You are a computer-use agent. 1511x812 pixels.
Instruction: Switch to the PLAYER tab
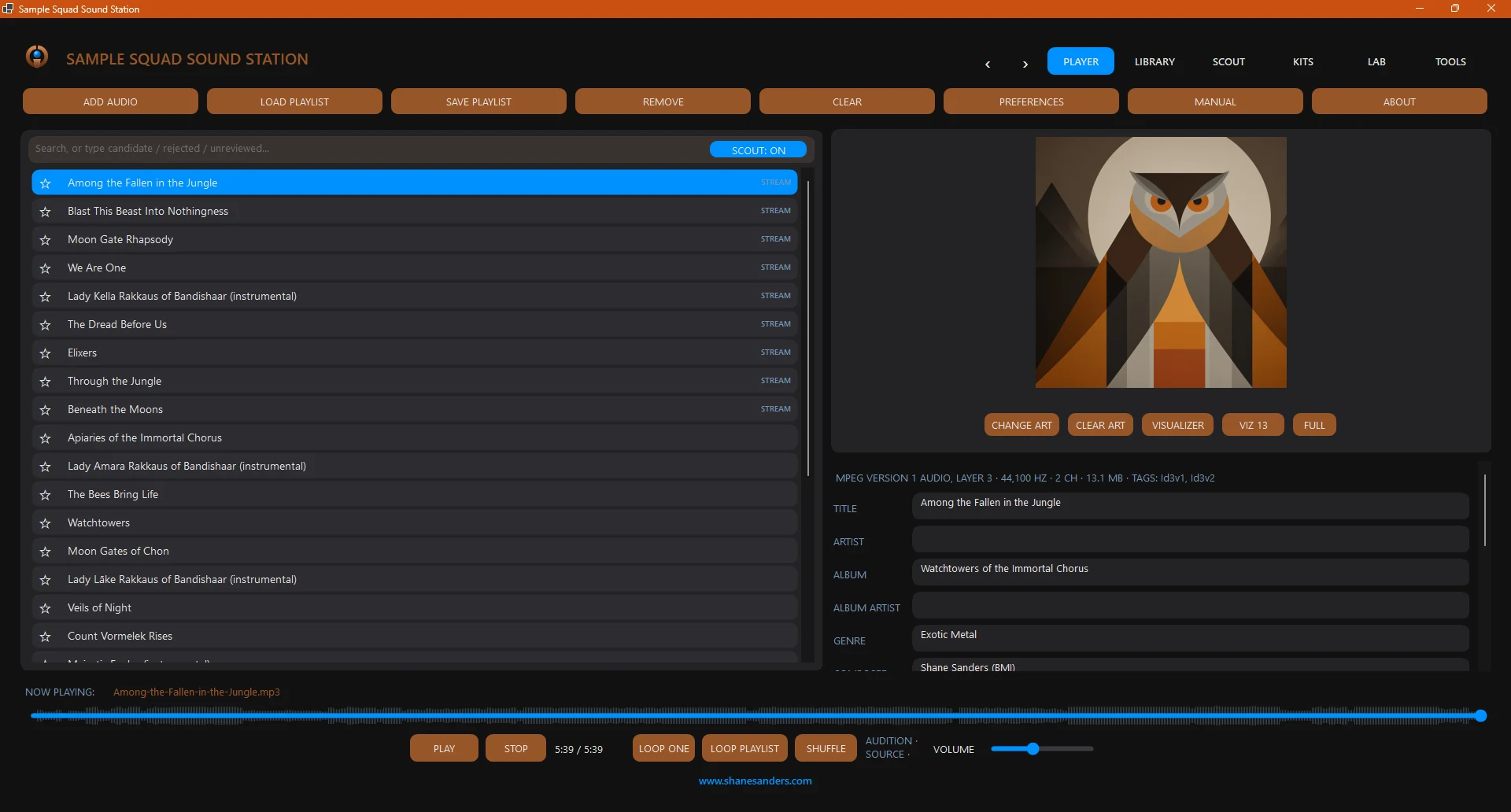[1081, 61]
